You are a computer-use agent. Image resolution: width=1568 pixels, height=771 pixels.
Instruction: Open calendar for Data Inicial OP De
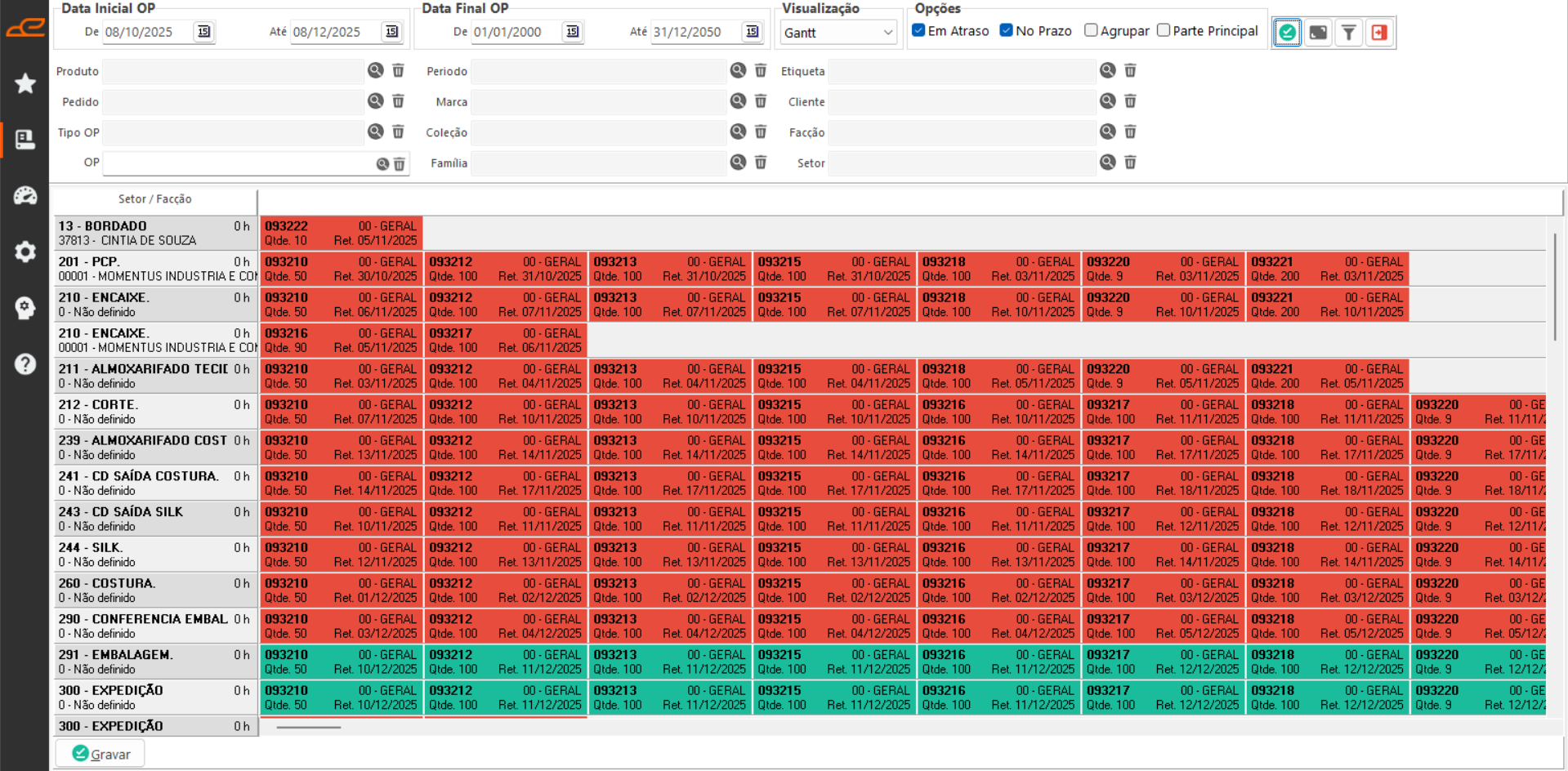pos(203,32)
